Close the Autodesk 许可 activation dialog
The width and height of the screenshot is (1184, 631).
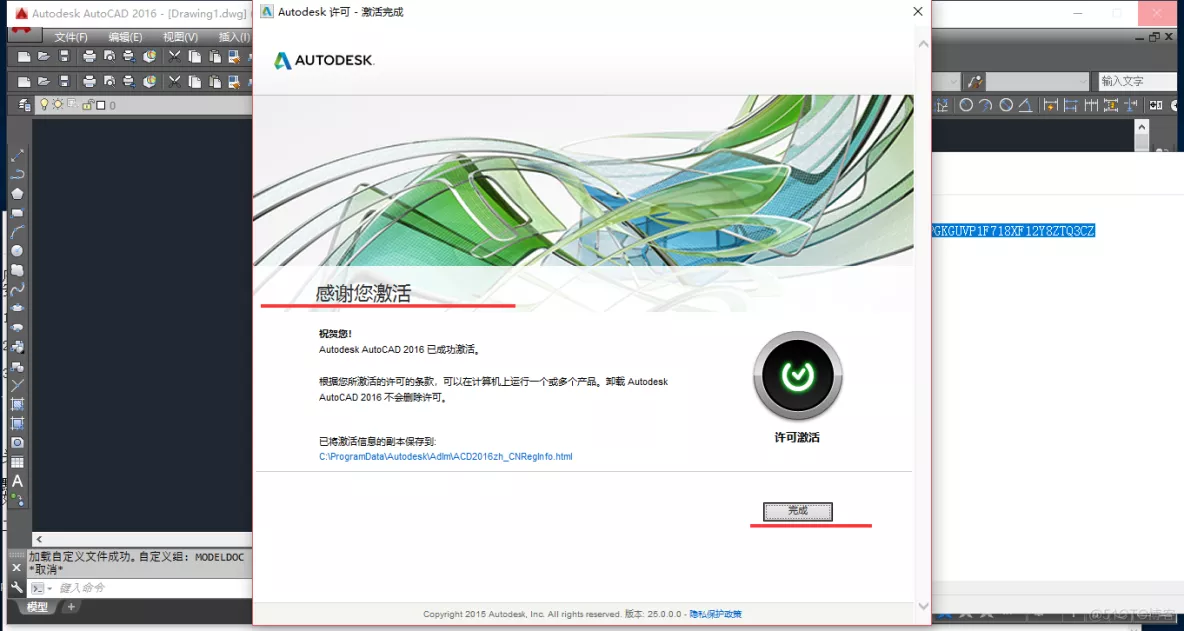[917, 11]
